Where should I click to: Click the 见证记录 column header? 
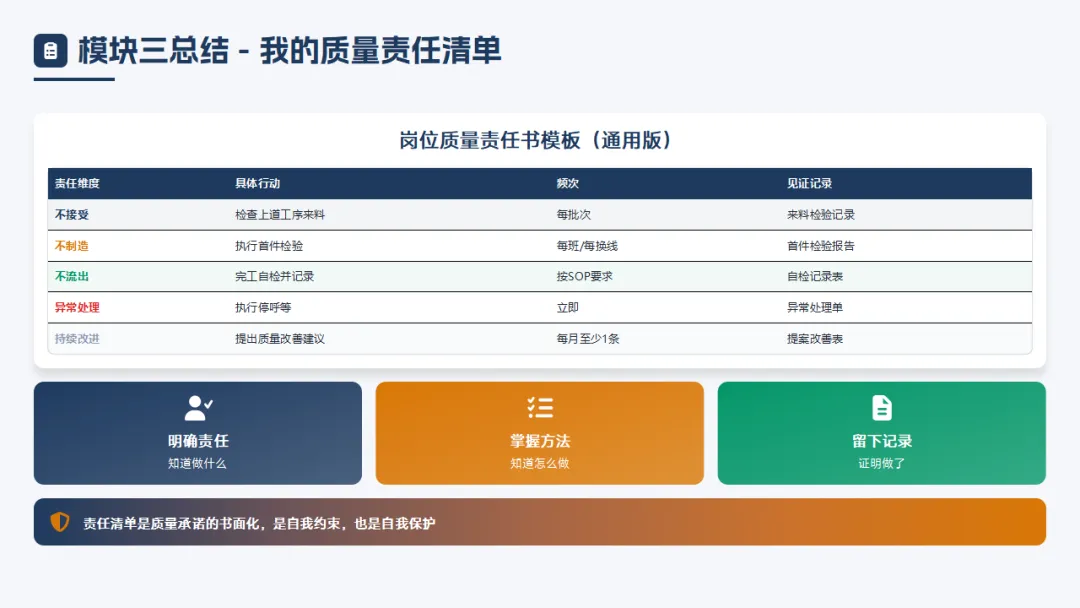pyautogui.click(x=809, y=183)
